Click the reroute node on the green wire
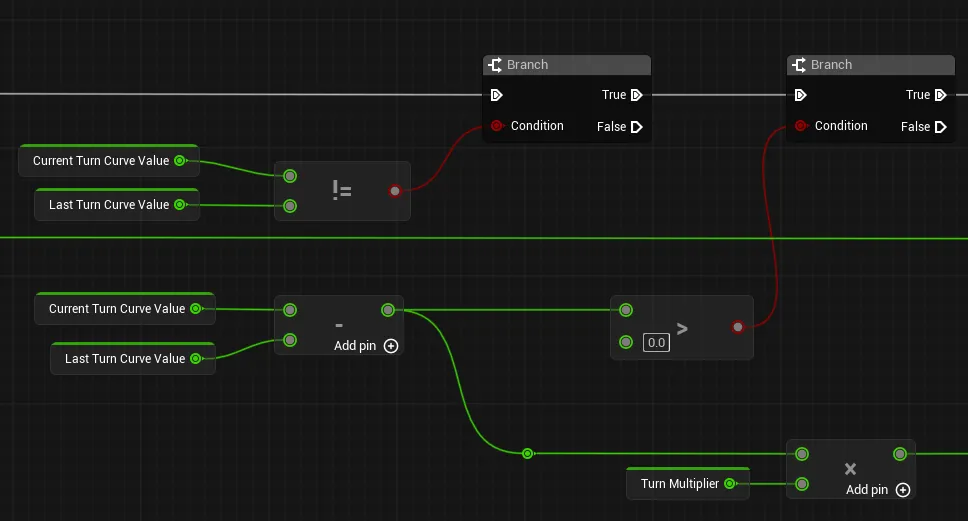968x521 pixels. click(x=527, y=454)
